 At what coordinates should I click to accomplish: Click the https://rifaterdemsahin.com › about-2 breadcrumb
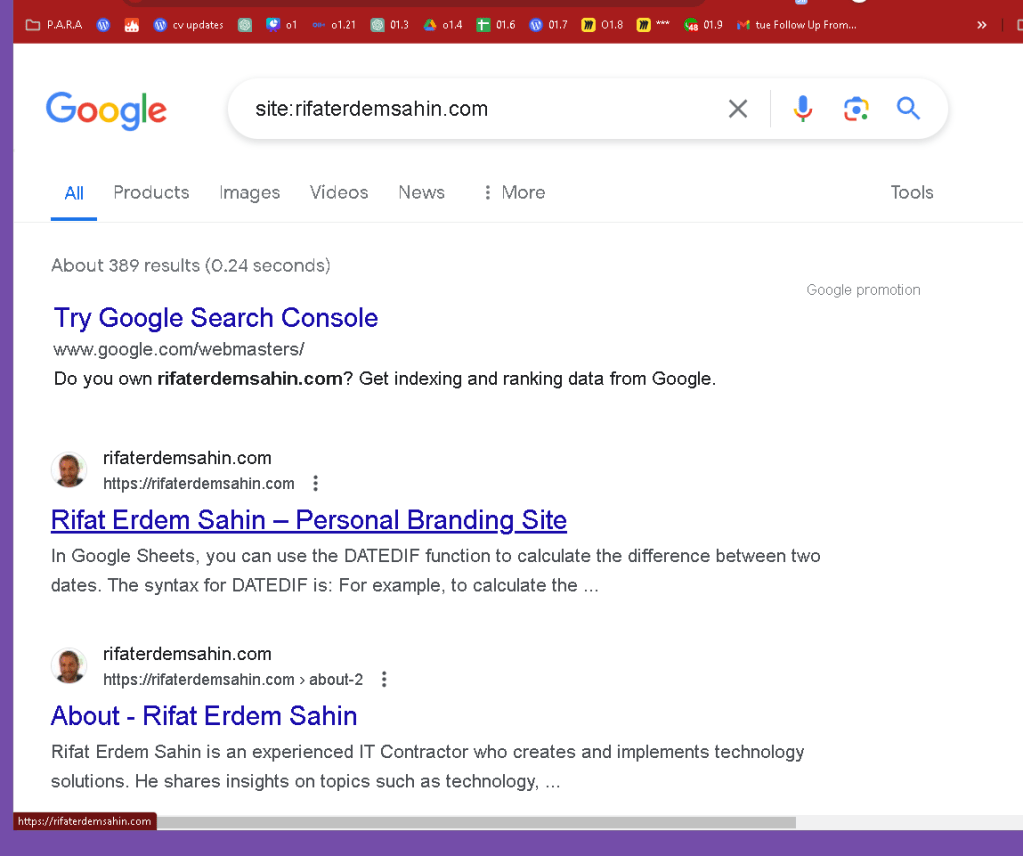click(x=233, y=679)
